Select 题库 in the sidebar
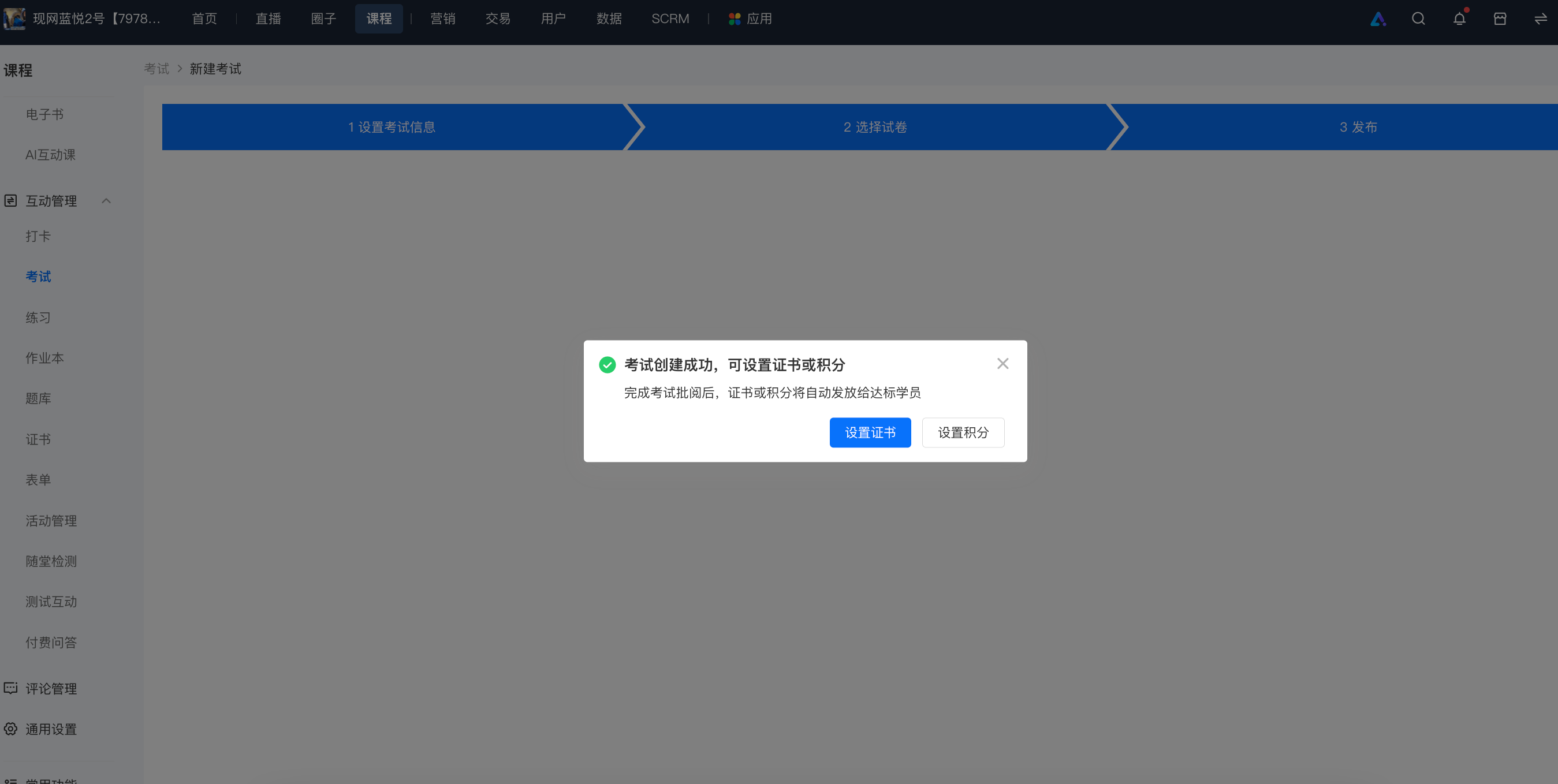Viewport: 1558px width, 784px height. pos(38,398)
